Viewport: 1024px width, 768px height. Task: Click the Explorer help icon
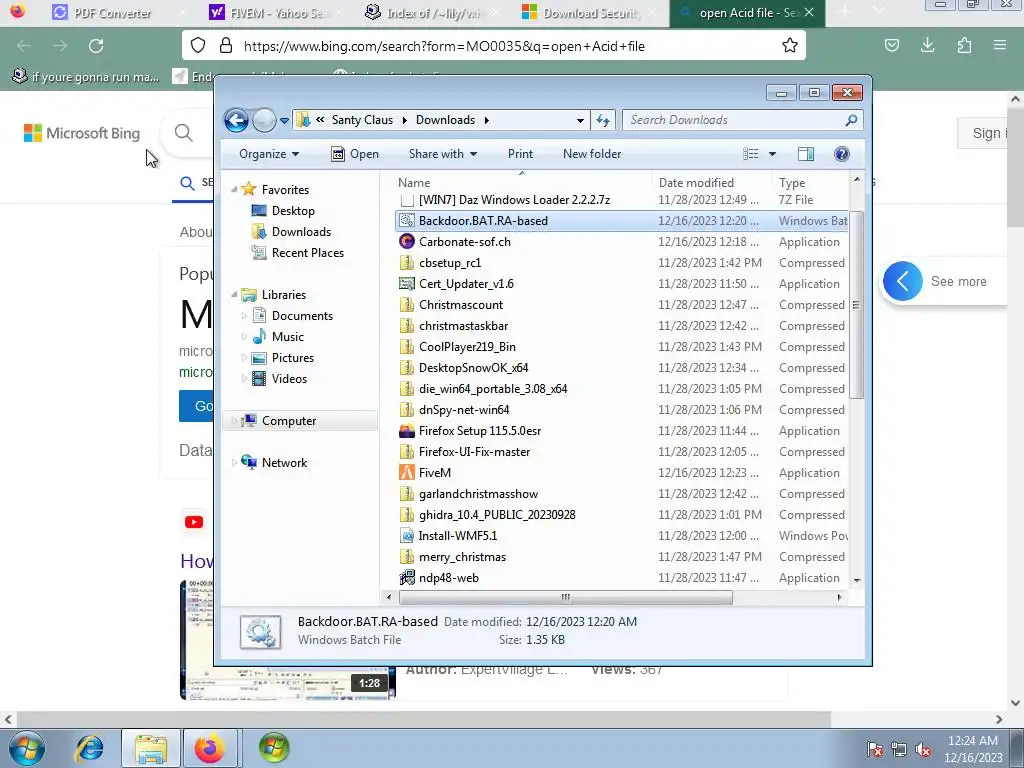click(x=842, y=154)
